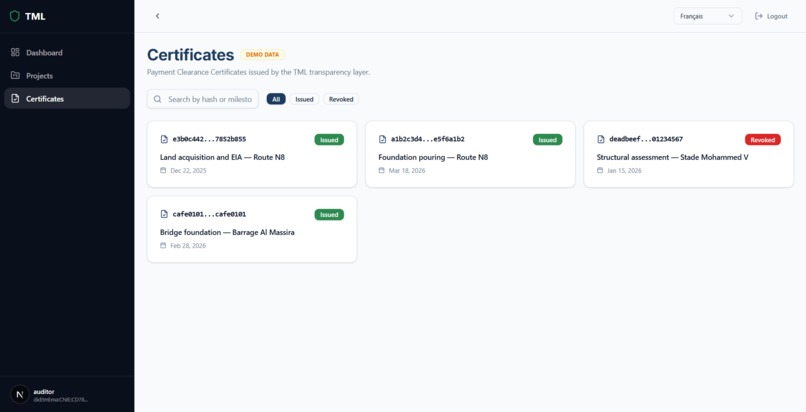806x412 pixels.
Task: Go back using the left chevron
Action: click(157, 16)
